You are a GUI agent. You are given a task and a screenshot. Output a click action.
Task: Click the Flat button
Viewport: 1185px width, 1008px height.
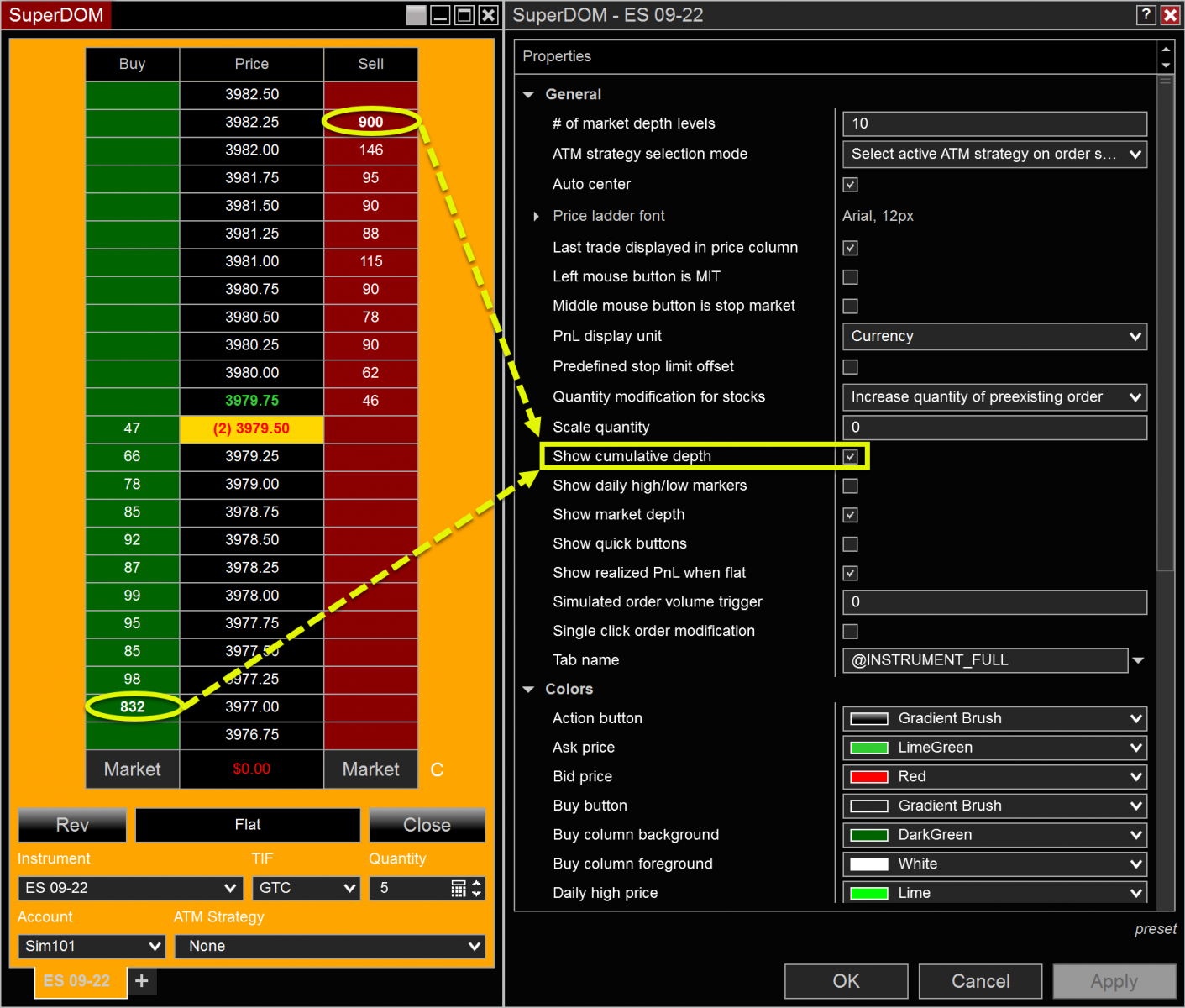247,825
